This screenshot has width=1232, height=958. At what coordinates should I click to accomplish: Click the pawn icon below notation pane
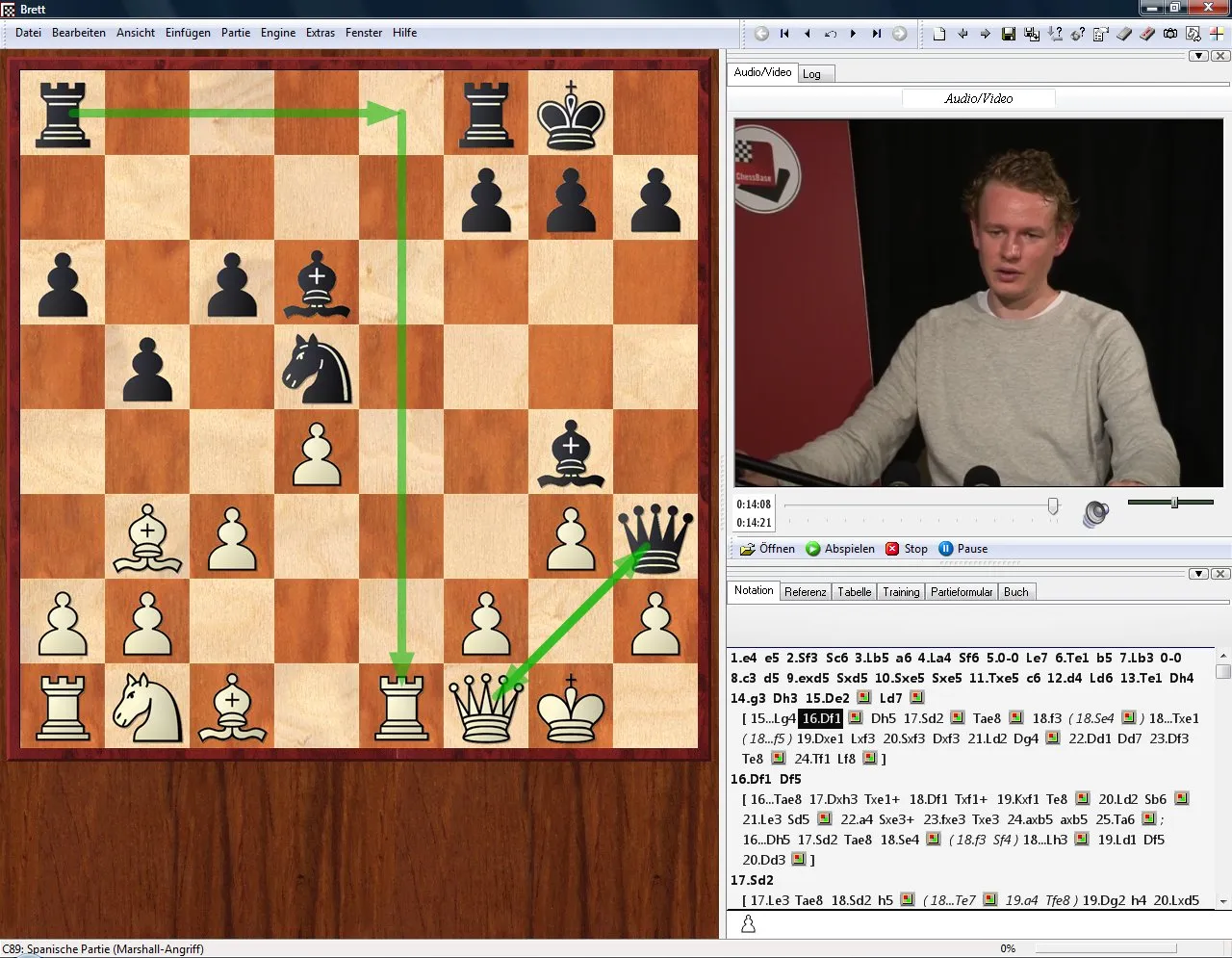(x=748, y=924)
